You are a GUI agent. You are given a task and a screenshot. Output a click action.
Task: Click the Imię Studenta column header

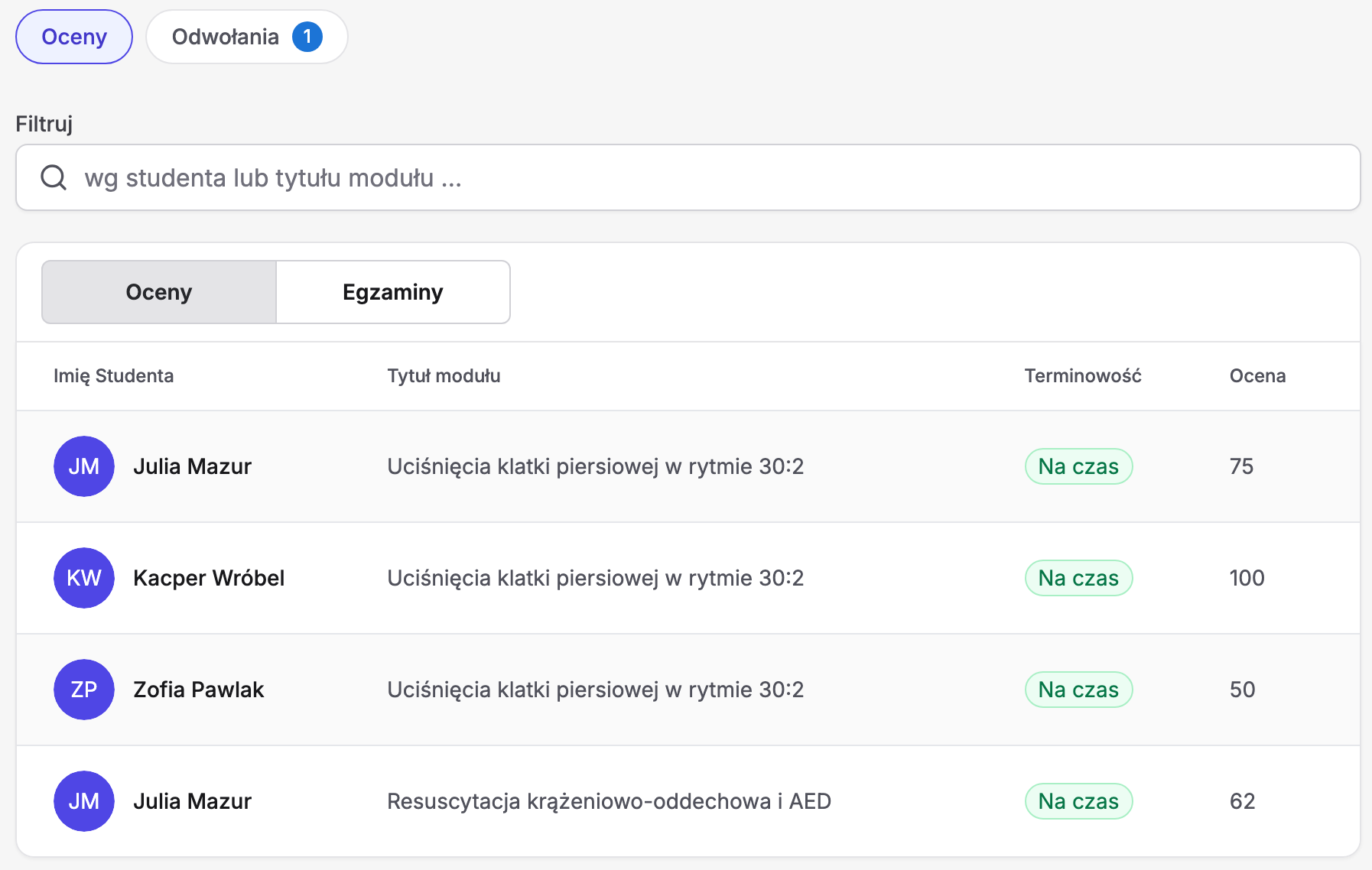pos(113,376)
